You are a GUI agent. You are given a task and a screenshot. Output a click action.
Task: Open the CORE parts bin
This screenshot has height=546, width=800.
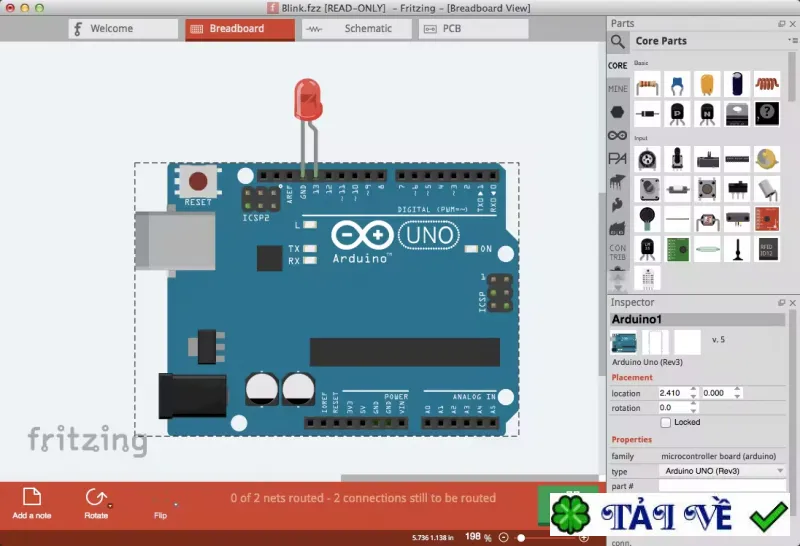[x=617, y=66]
